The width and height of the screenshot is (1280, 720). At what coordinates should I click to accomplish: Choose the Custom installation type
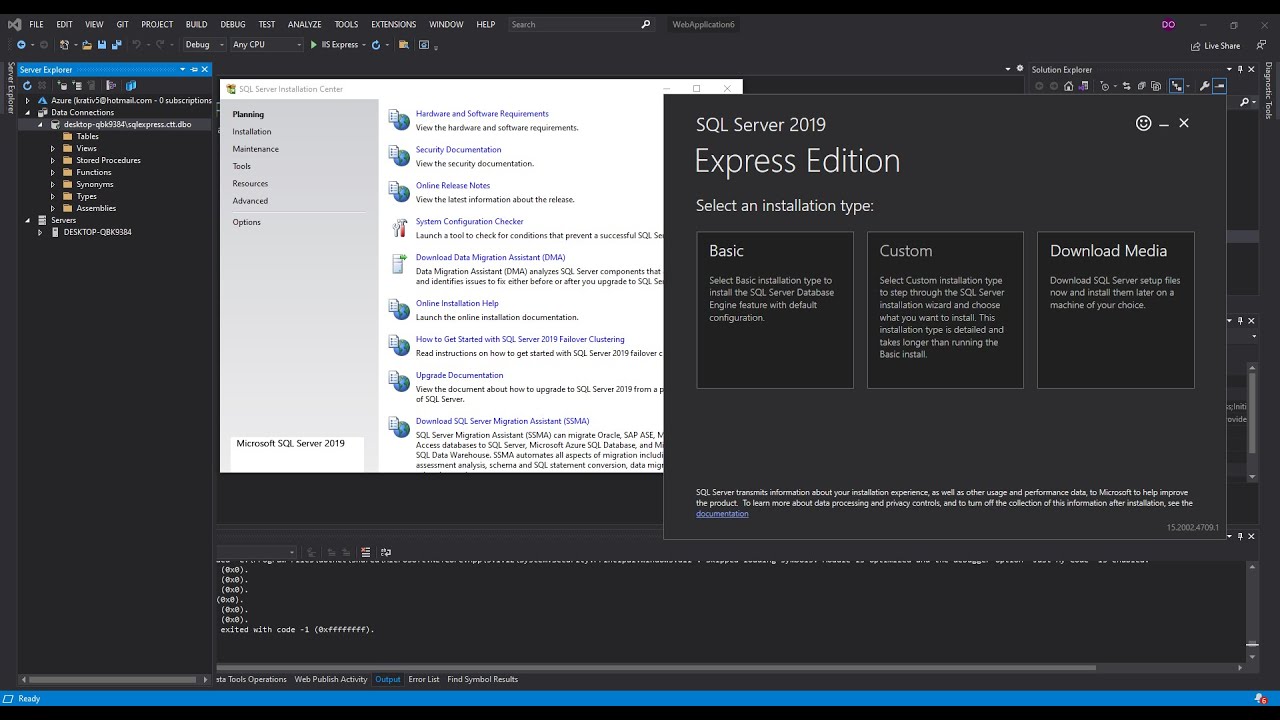click(945, 310)
